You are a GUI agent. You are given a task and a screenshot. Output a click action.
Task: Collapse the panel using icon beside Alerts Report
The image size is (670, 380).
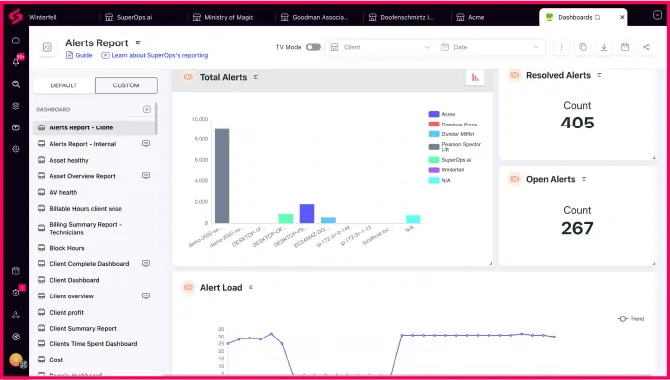[47, 47]
